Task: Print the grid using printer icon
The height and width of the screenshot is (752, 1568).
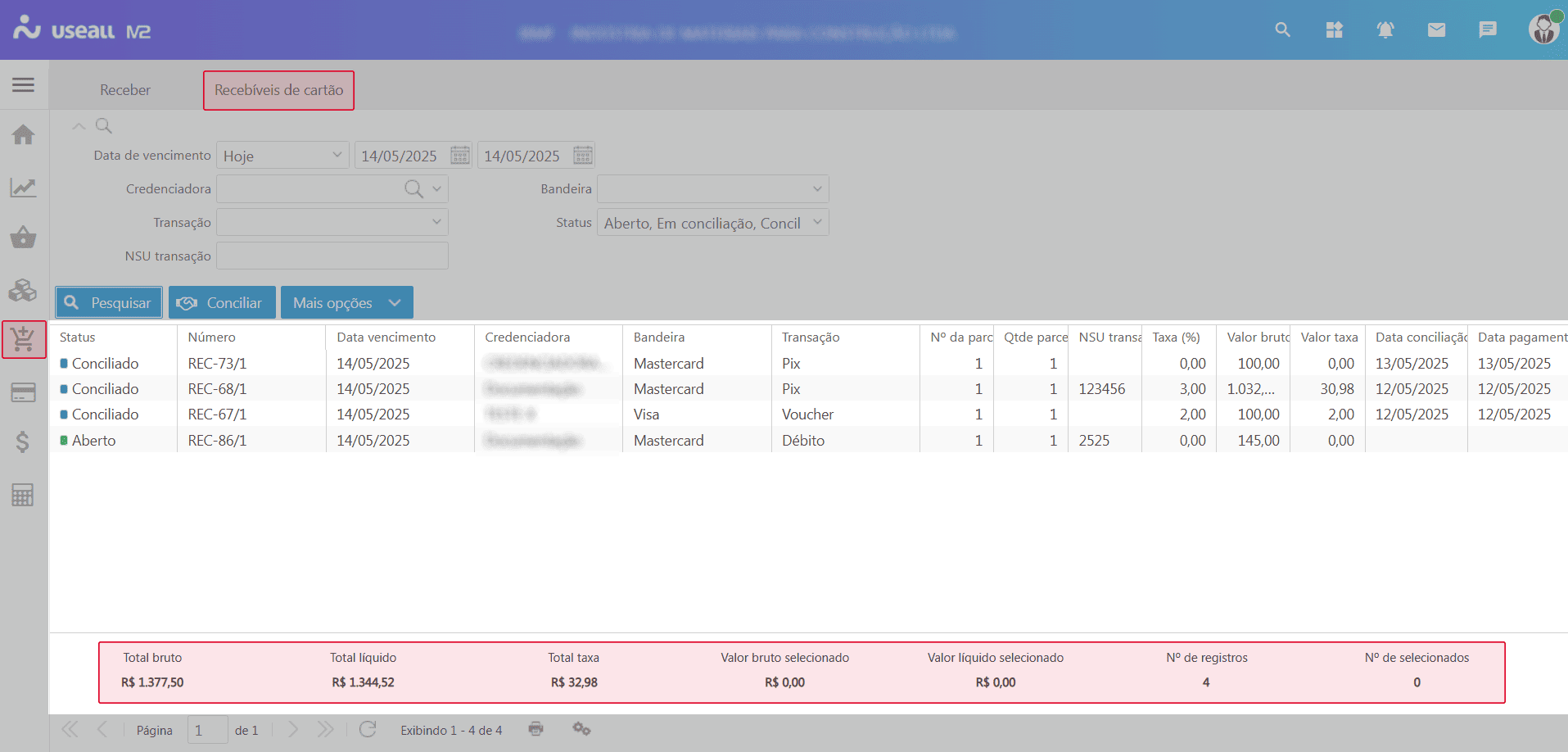Action: coord(535,729)
